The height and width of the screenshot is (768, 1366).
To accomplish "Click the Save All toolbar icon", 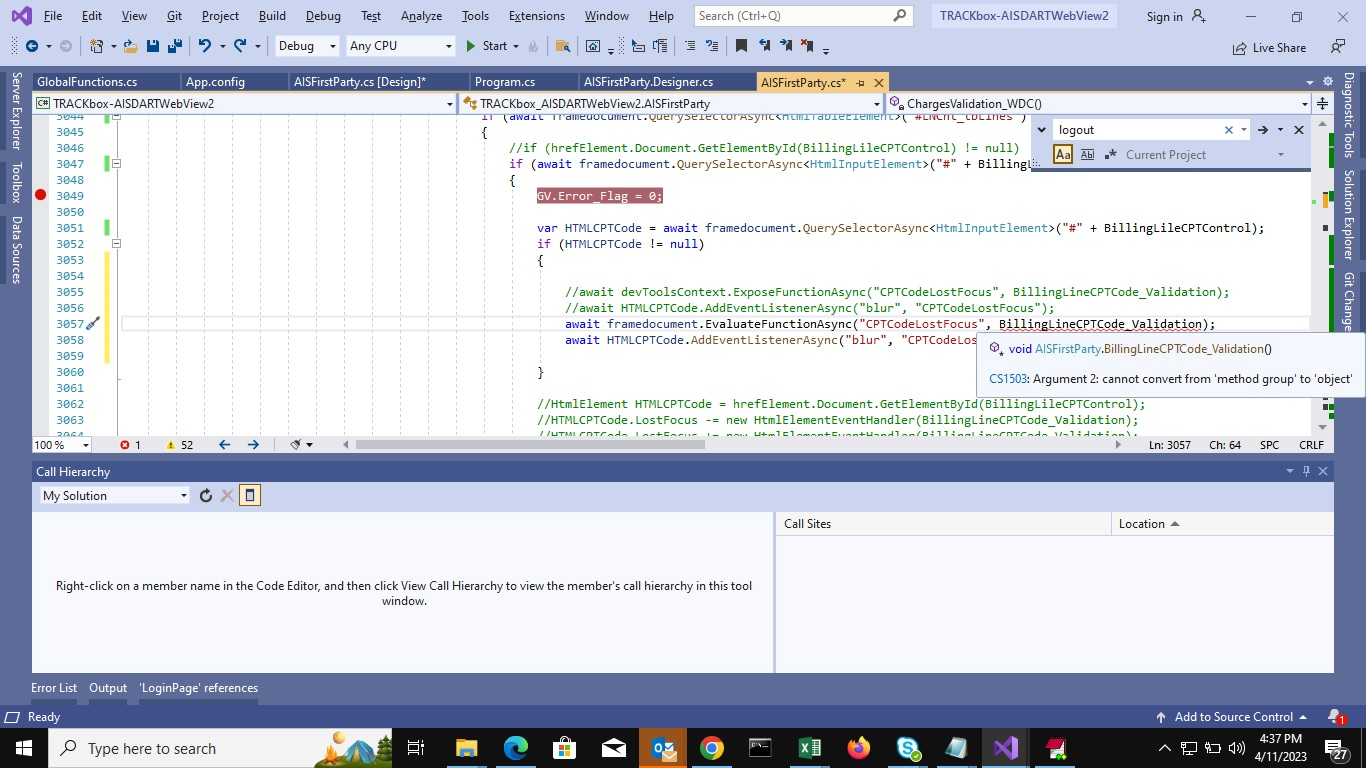I will pyautogui.click(x=174, y=46).
